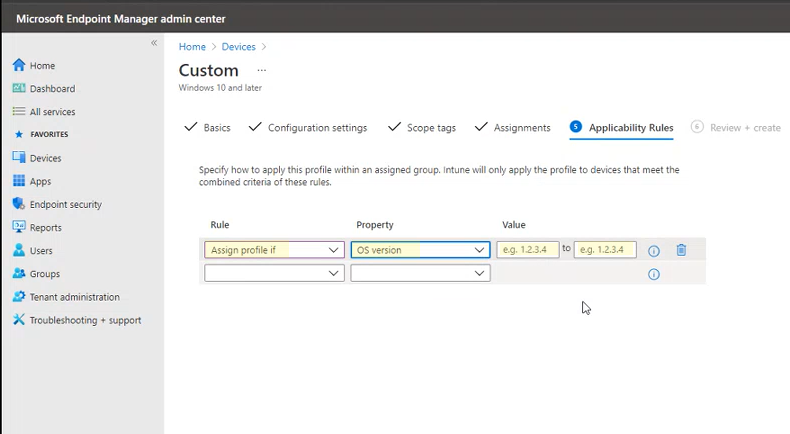
Task: Delete the first applicability rule
Action: click(x=681, y=250)
